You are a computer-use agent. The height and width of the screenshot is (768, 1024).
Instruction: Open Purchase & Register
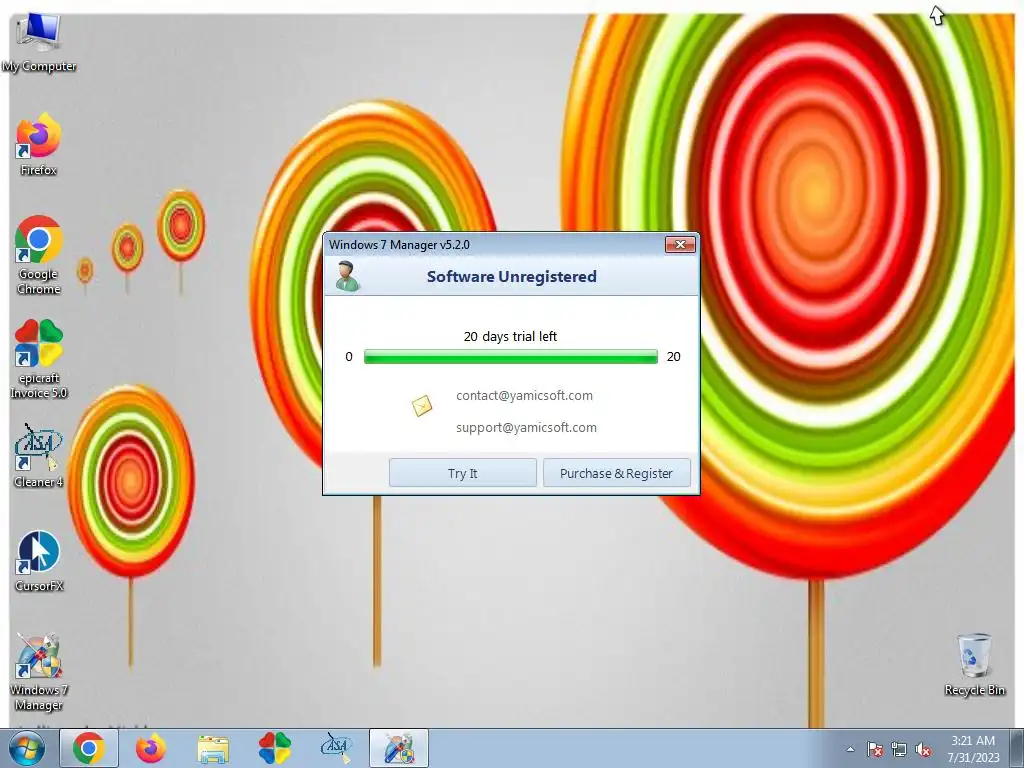tap(616, 473)
